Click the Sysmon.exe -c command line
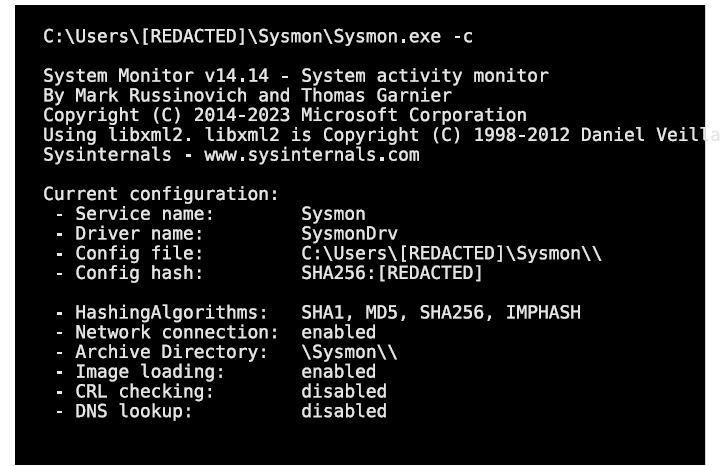 coord(258,37)
